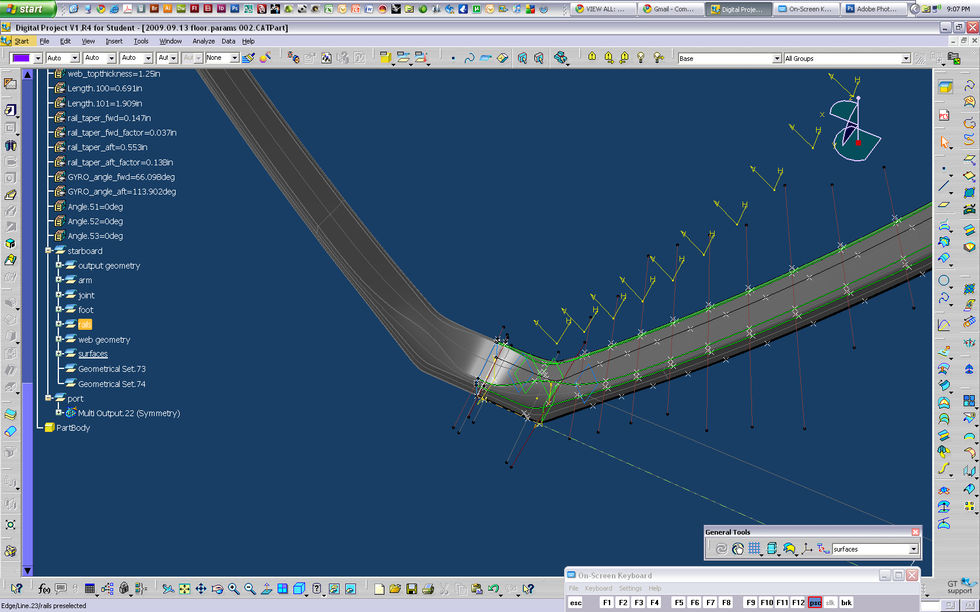Select 'PartBody' in the tree

(x=72, y=428)
